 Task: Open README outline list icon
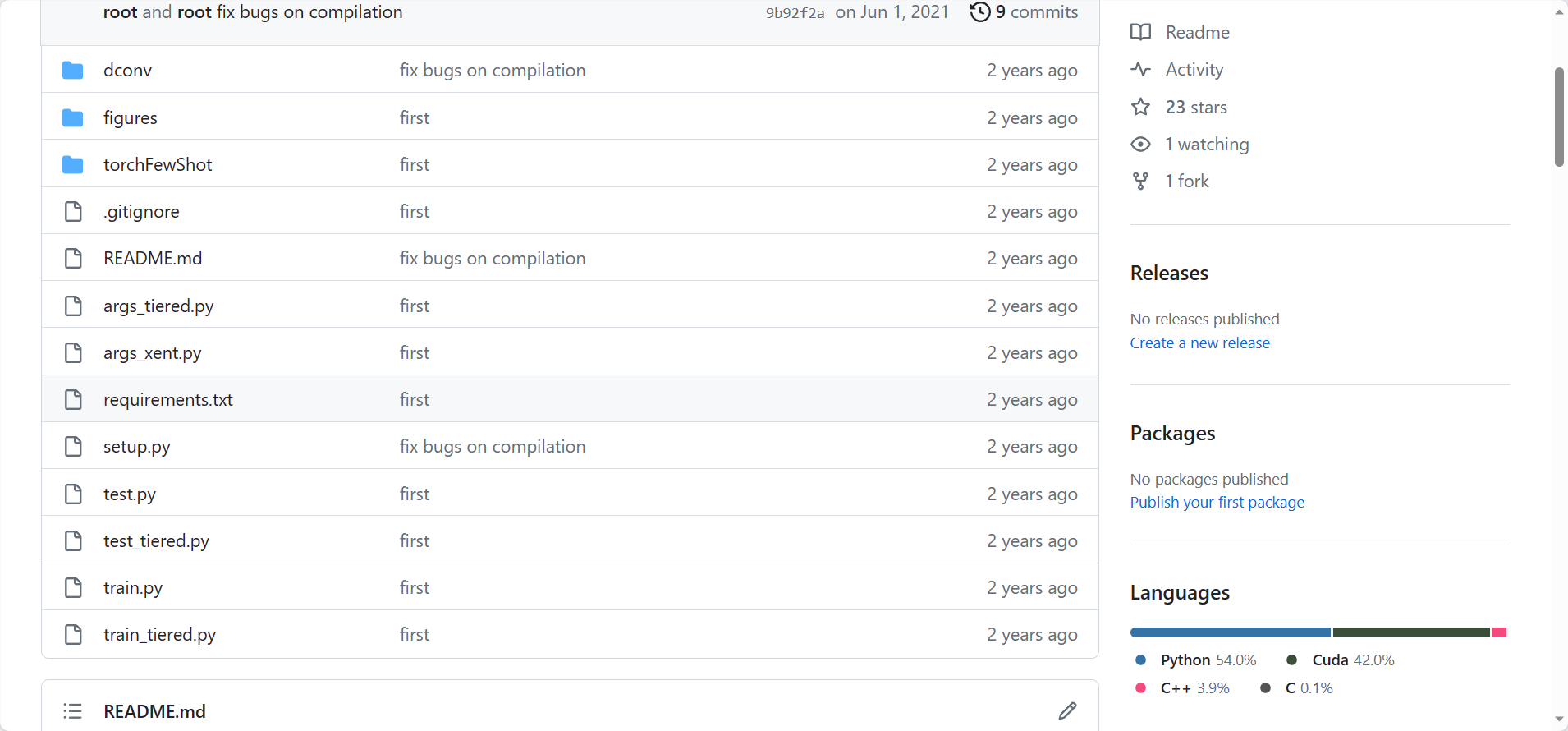pos(73,711)
